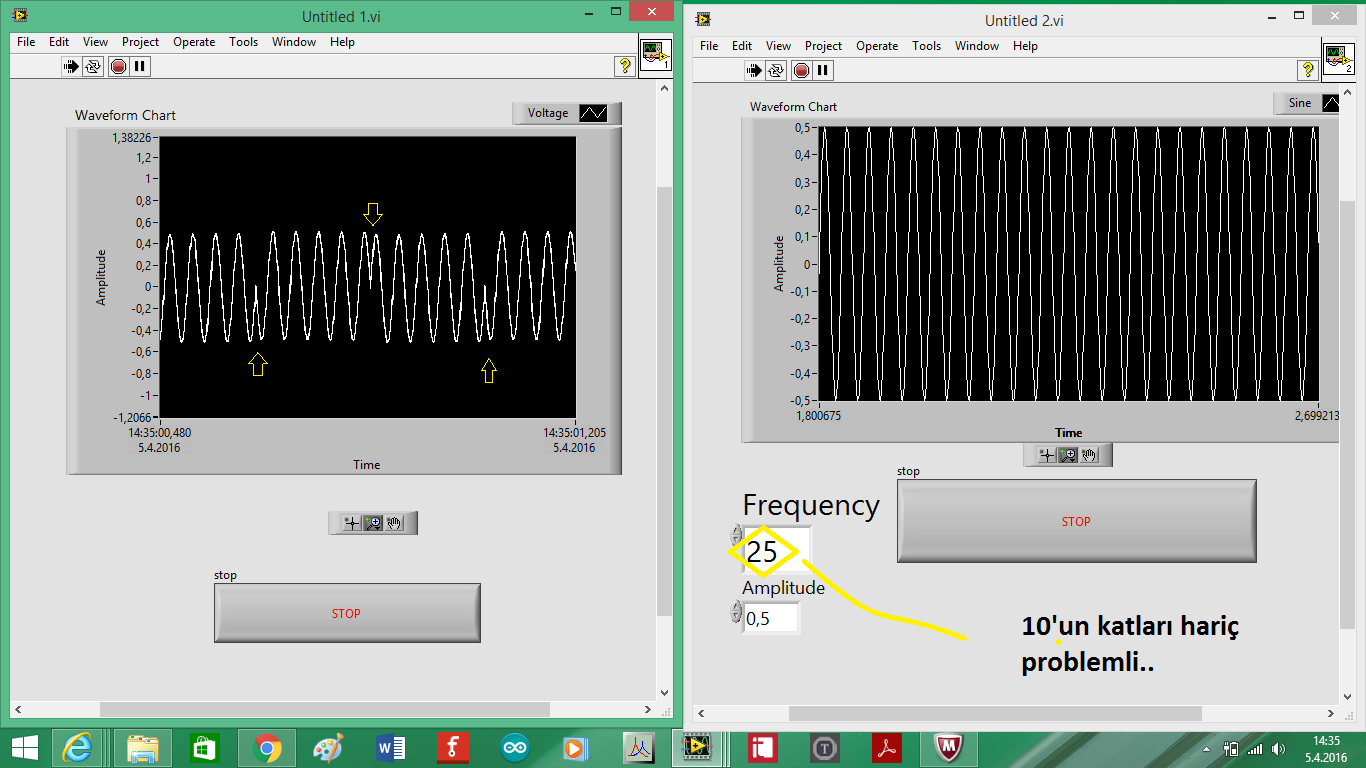Click the horizontal scrollbar of Untitled 2.vi
The image size is (1366, 768).
tap(1016, 713)
